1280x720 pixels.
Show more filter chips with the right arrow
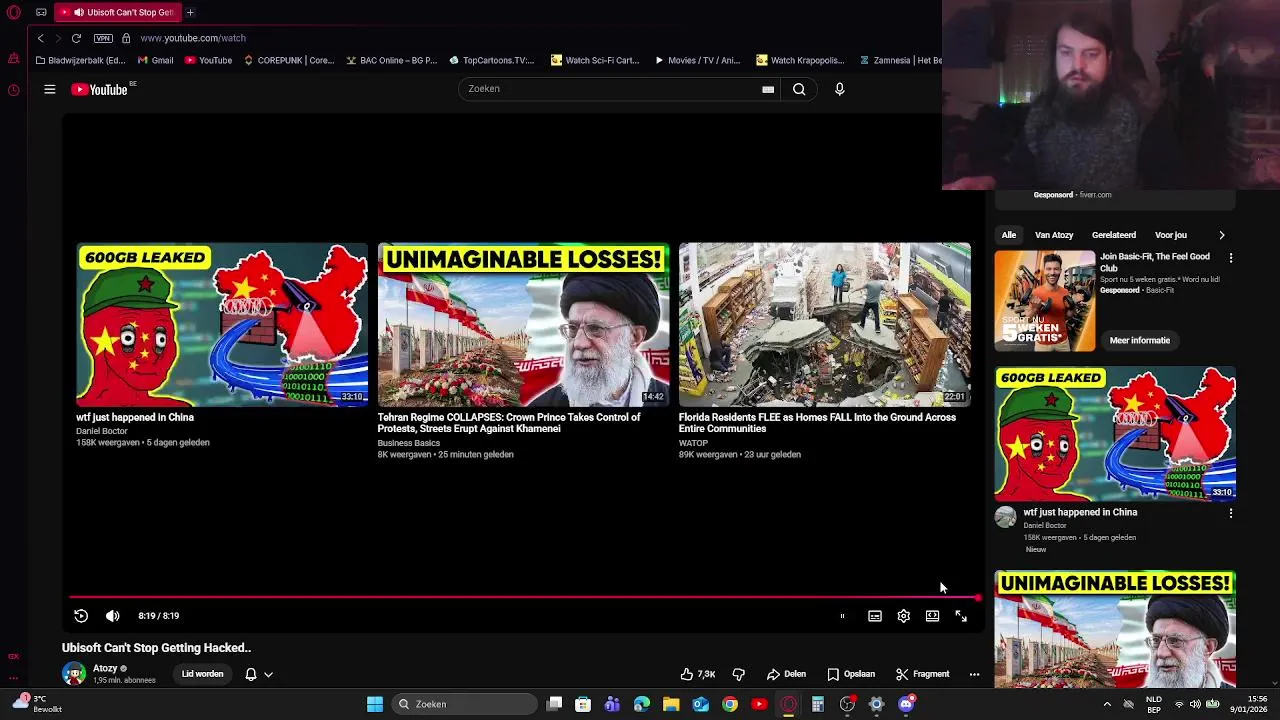point(1221,235)
